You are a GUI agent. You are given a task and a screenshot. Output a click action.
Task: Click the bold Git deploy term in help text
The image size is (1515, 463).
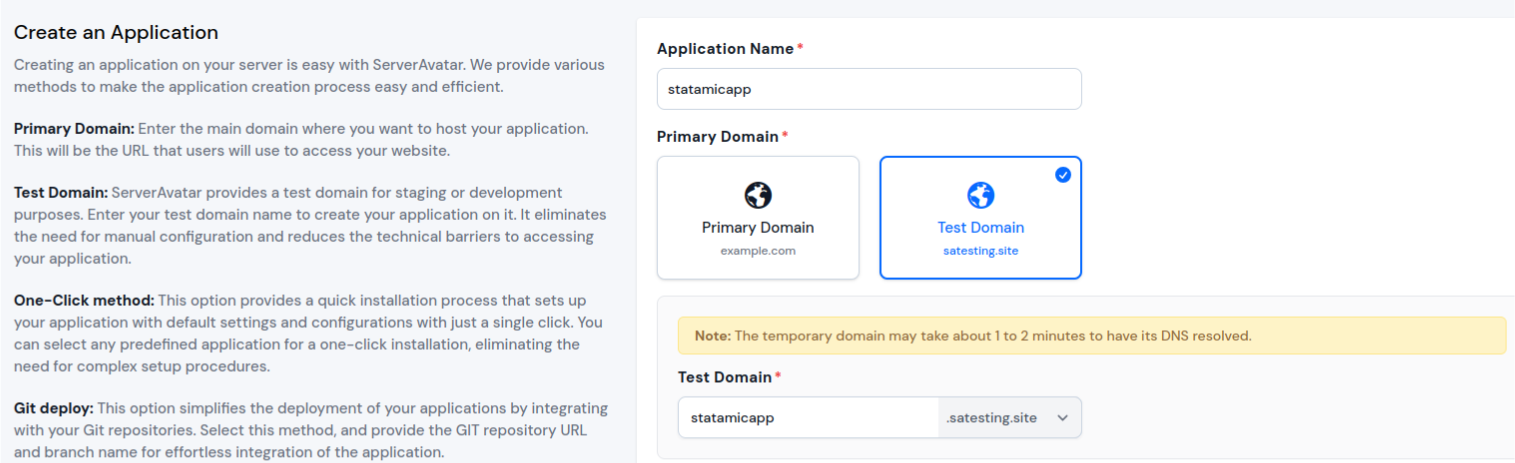pos(55,408)
